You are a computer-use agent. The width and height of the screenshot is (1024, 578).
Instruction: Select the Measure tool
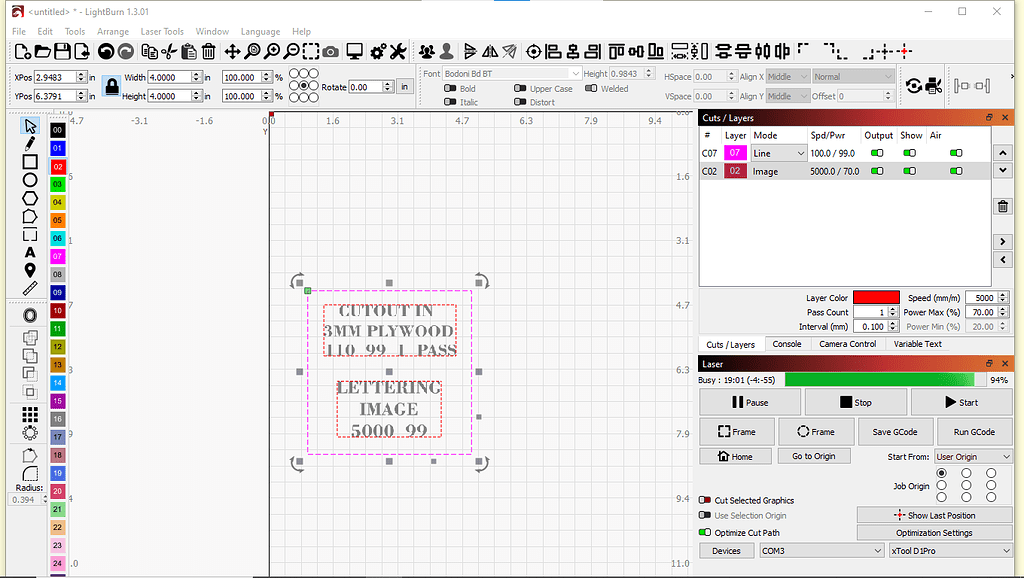point(29,288)
